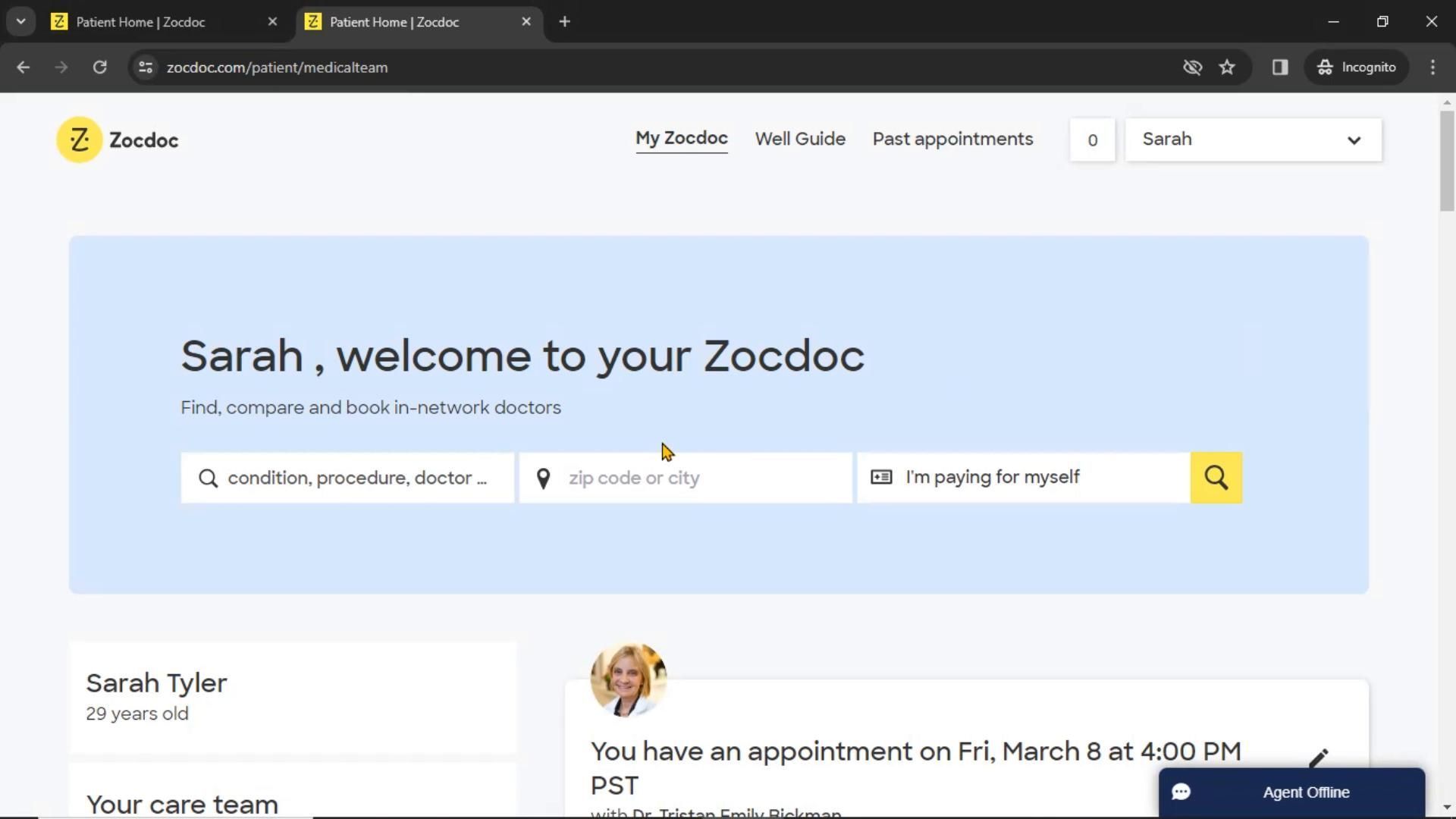Open the browser side panel
This screenshot has width=1456, height=819.
point(1280,67)
